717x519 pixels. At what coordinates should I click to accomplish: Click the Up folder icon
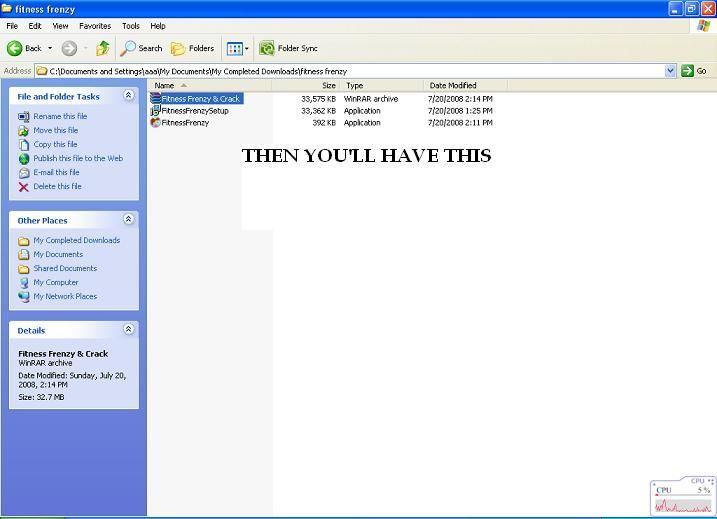pos(102,48)
